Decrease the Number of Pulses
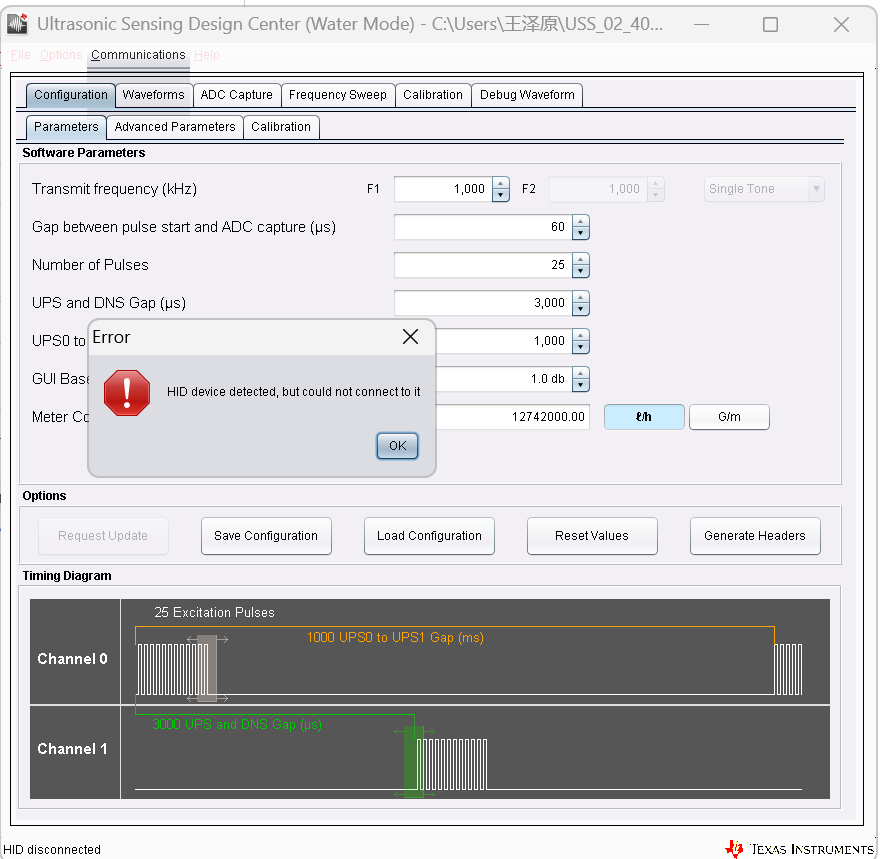 pos(581,271)
